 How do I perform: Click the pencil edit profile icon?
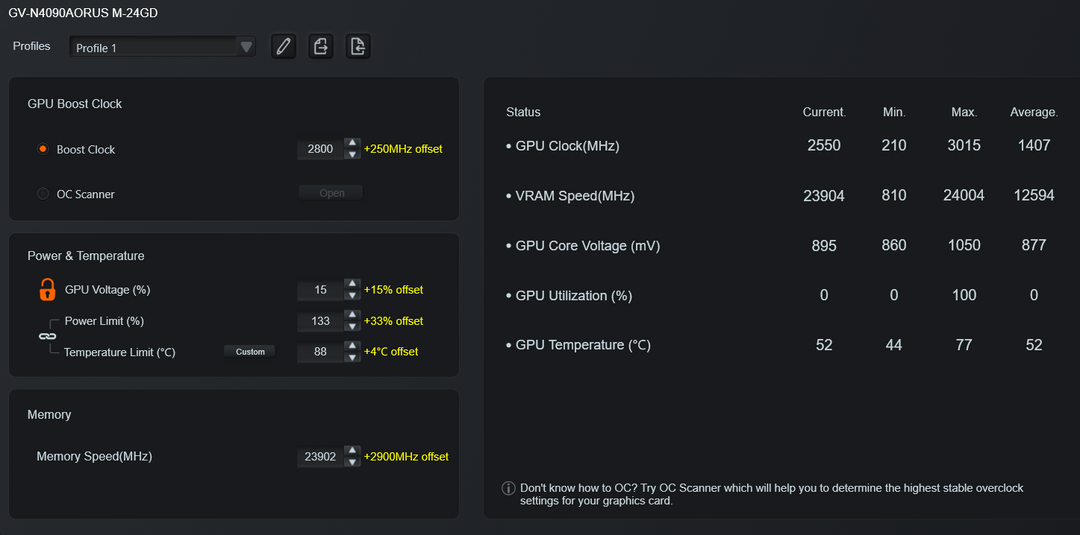pyautogui.click(x=283, y=47)
